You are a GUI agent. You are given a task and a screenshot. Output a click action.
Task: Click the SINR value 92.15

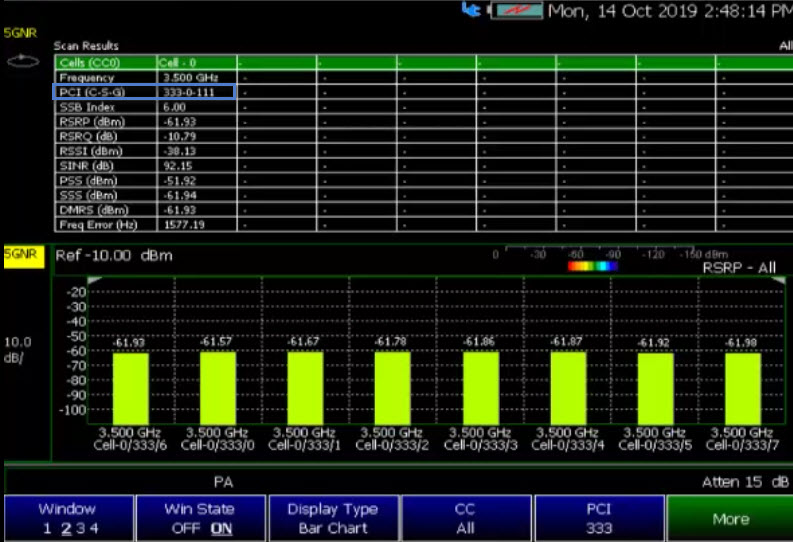[x=178, y=166]
